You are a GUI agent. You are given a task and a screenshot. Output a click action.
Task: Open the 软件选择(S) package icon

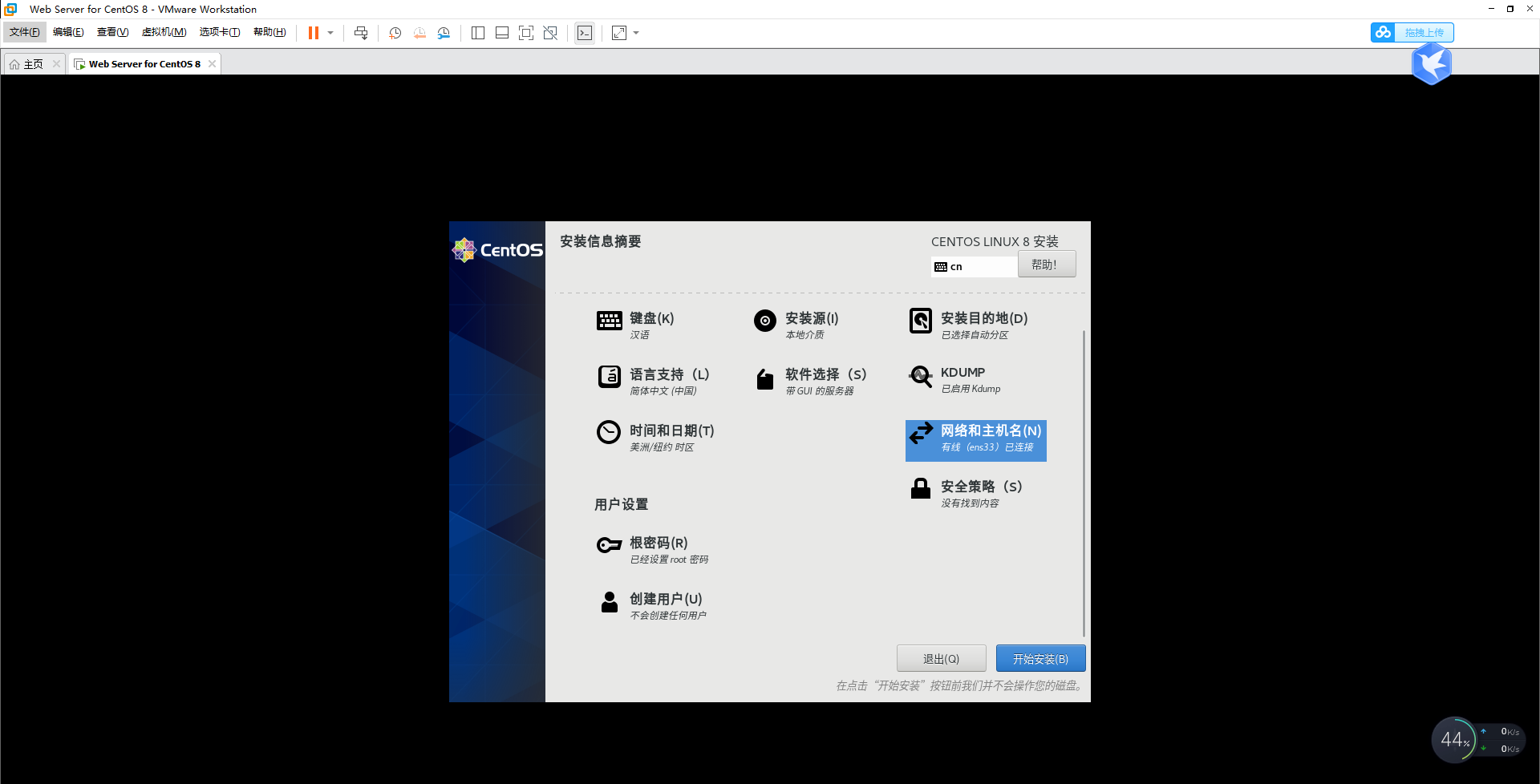(765, 379)
